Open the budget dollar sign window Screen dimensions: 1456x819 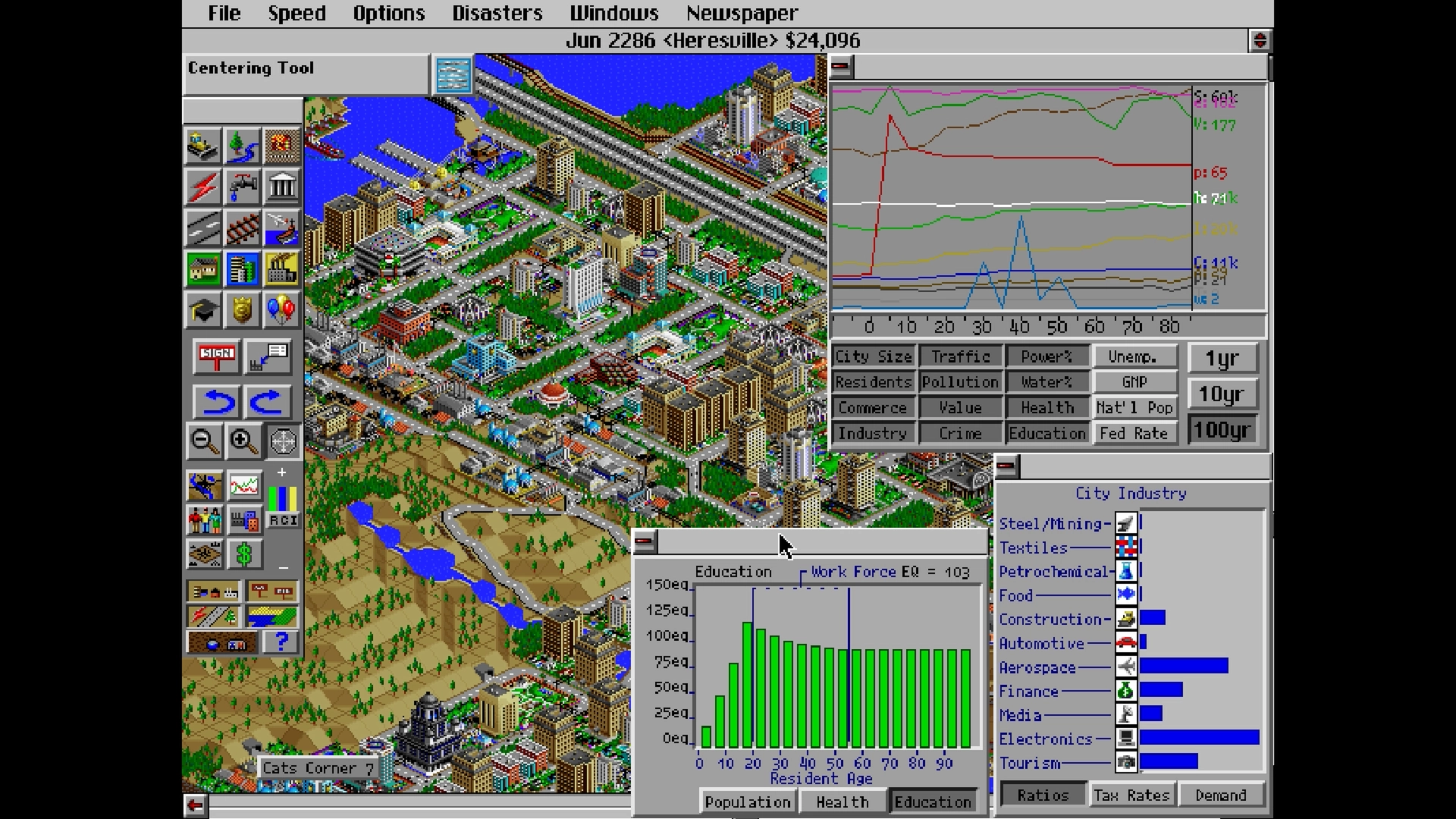coord(243,554)
